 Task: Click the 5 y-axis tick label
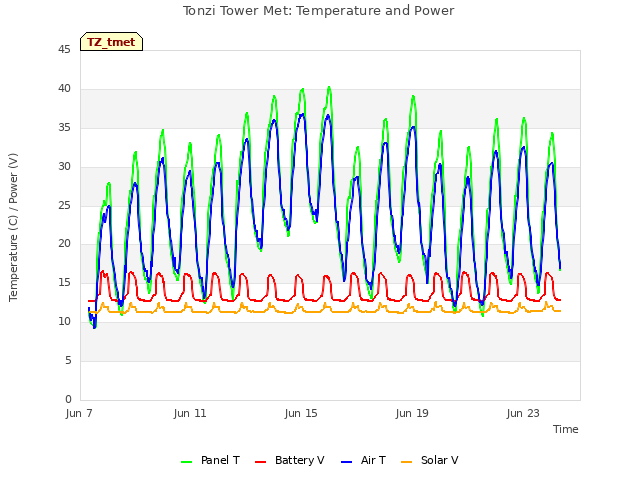68,360
